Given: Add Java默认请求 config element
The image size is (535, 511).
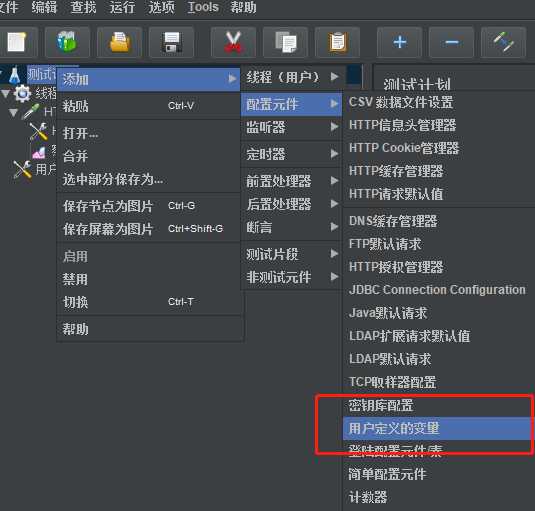Looking at the screenshot, I should [438, 313].
